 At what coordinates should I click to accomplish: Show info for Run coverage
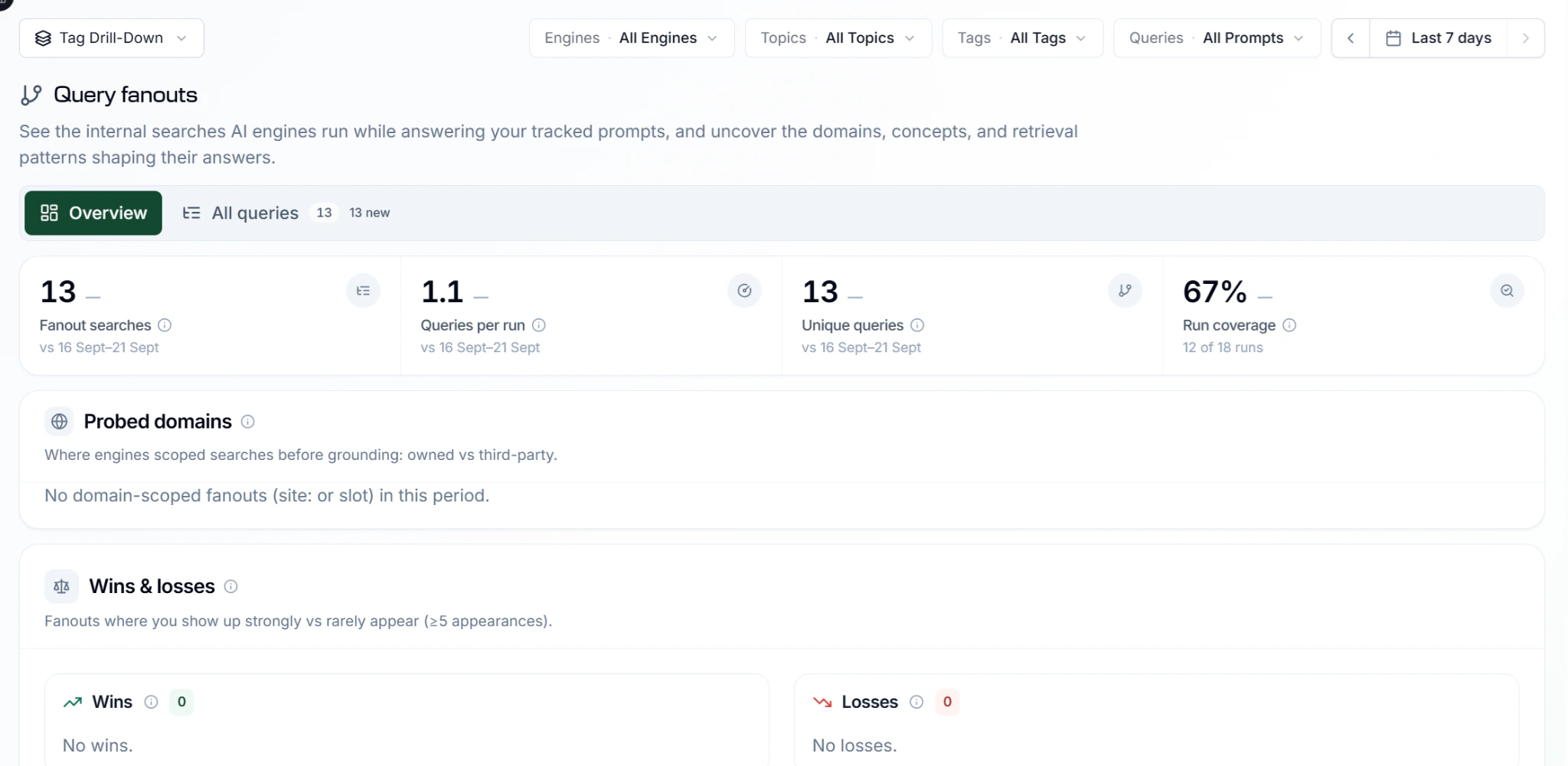[1289, 325]
